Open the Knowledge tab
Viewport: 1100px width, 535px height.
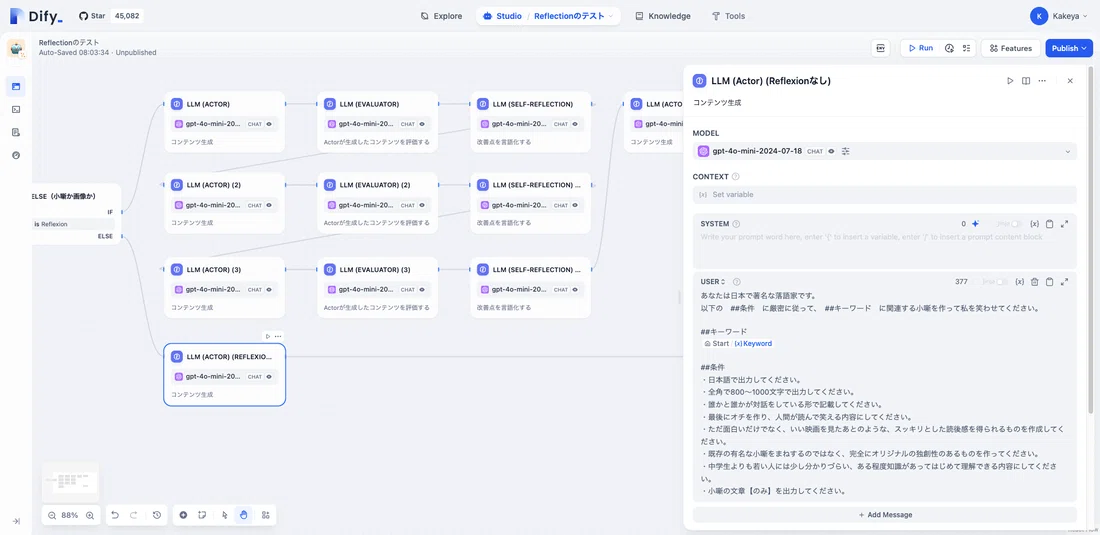(662, 16)
